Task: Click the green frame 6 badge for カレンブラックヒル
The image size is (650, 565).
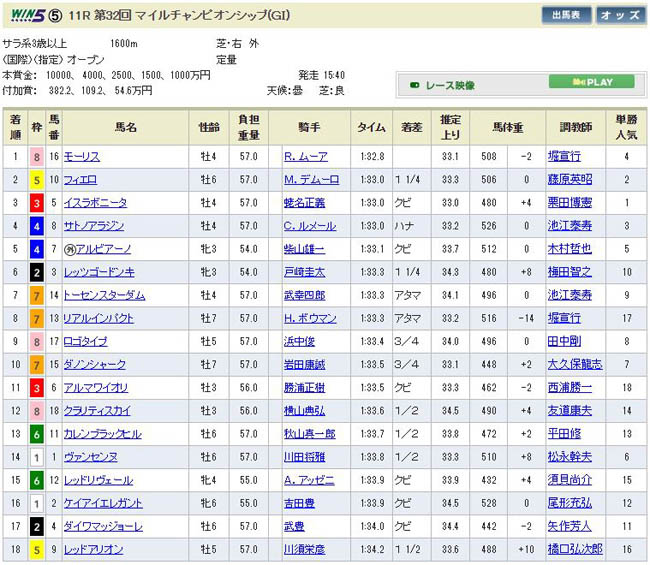Action: (x=38, y=433)
